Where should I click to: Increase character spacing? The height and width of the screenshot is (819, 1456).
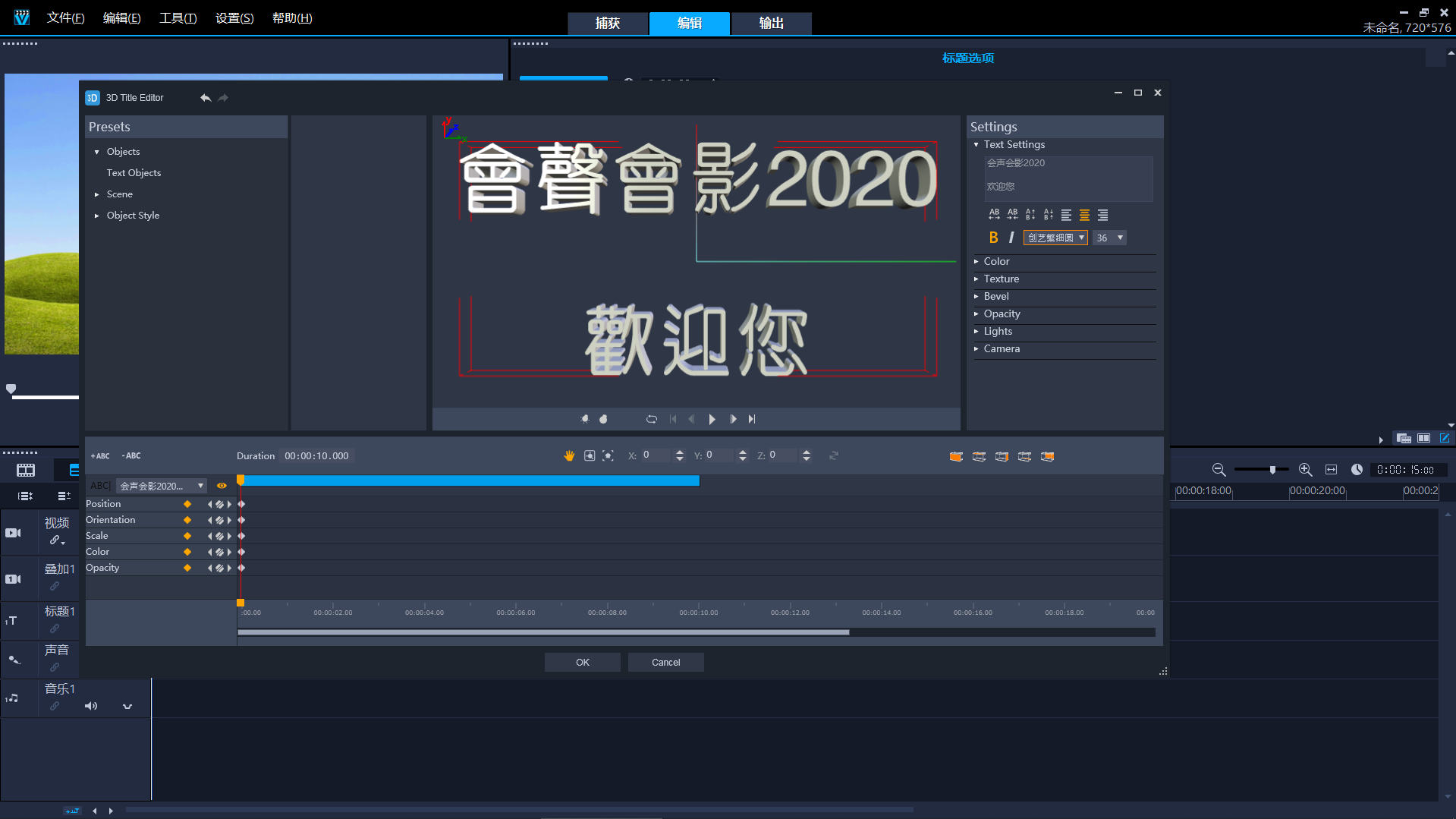tap(994, 215)
